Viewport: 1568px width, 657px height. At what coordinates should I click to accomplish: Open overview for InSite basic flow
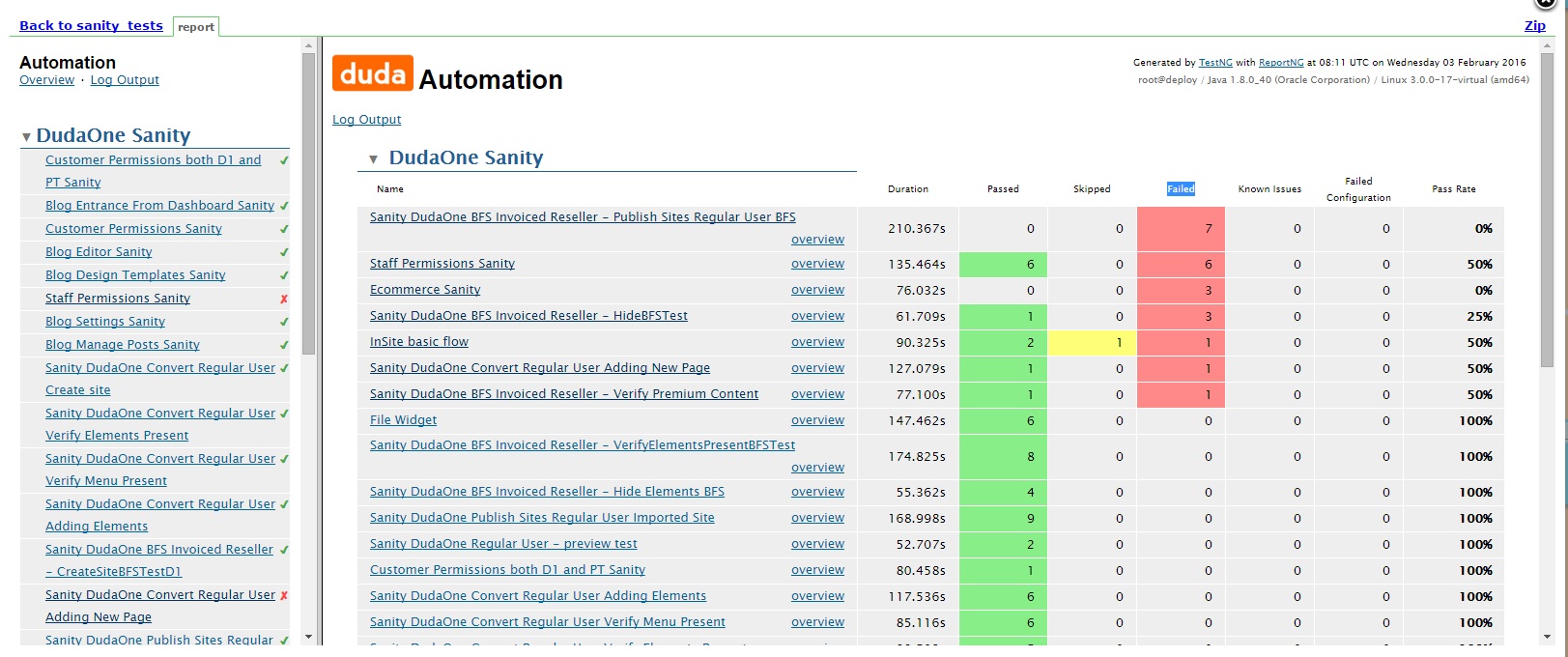coord(817,342)
